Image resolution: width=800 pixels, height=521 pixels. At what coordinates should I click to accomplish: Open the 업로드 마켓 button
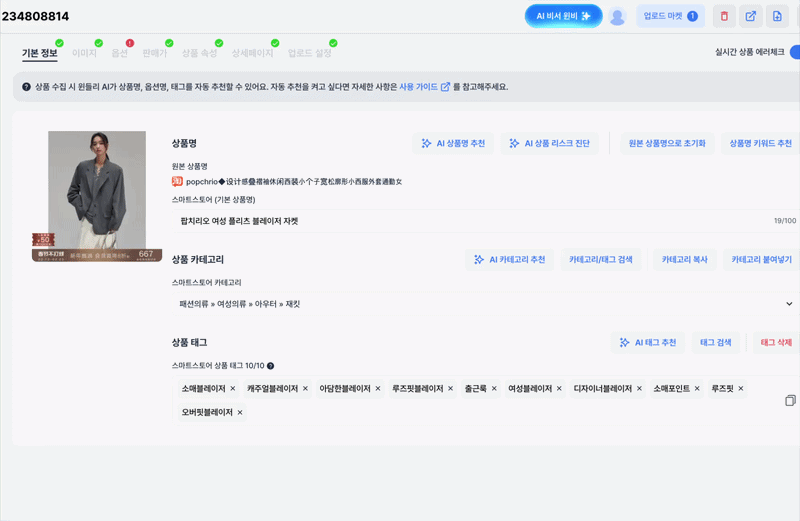(x=670, y=16)
